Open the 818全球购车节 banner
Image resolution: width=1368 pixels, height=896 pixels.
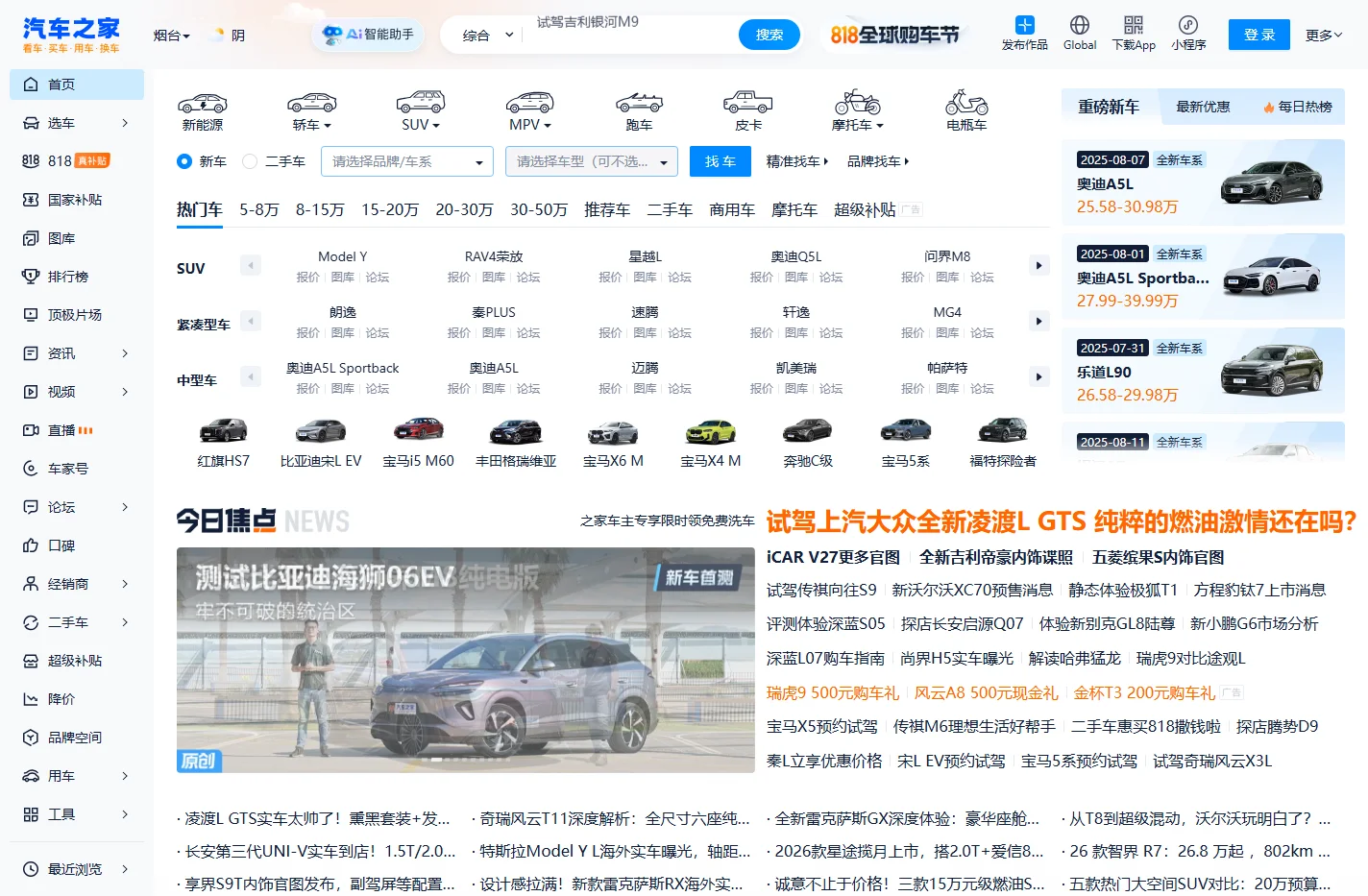click(895, 36)
